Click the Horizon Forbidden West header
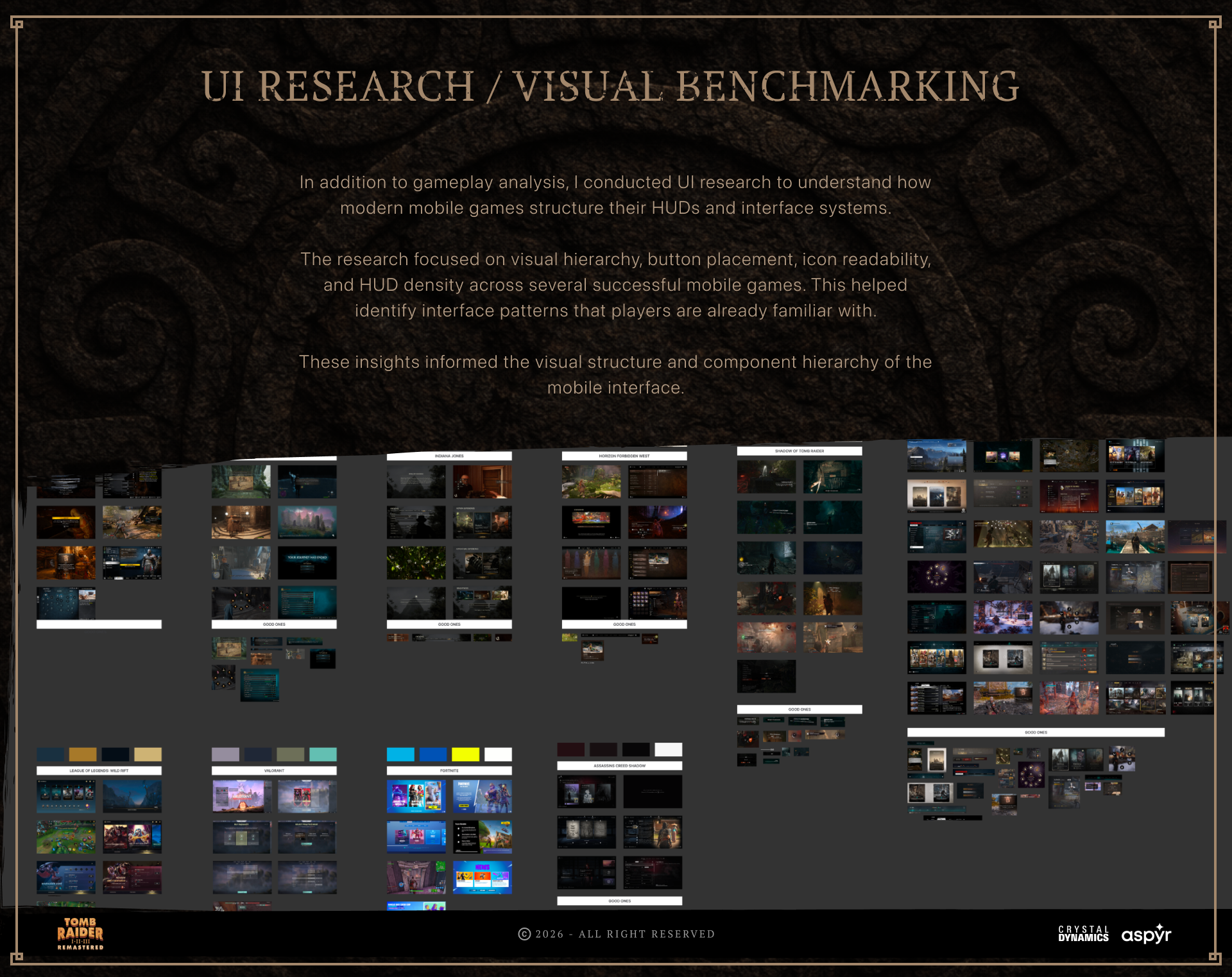This screenshot has width=1232, height=977. click(624, 456)
